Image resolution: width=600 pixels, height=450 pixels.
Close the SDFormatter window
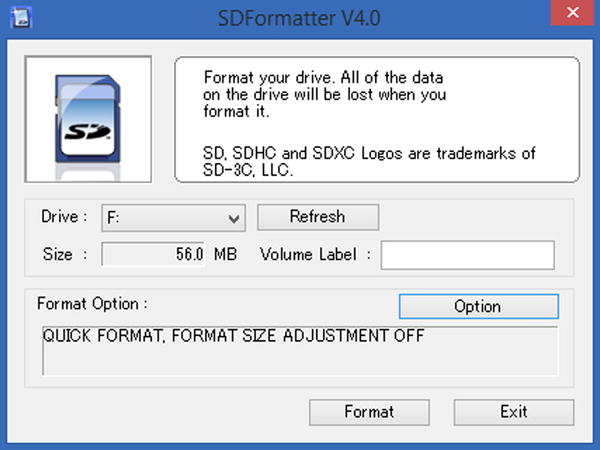pos(572,13)
